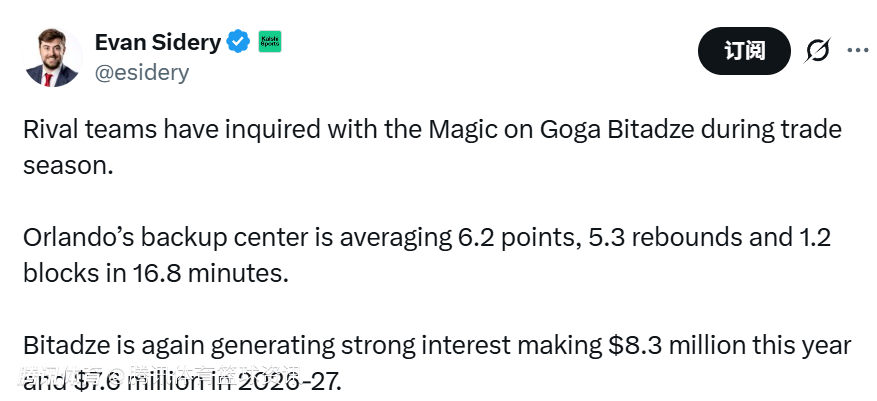Open Grok explain via the slashed-circle icon
877x401 pixels.
817,50
